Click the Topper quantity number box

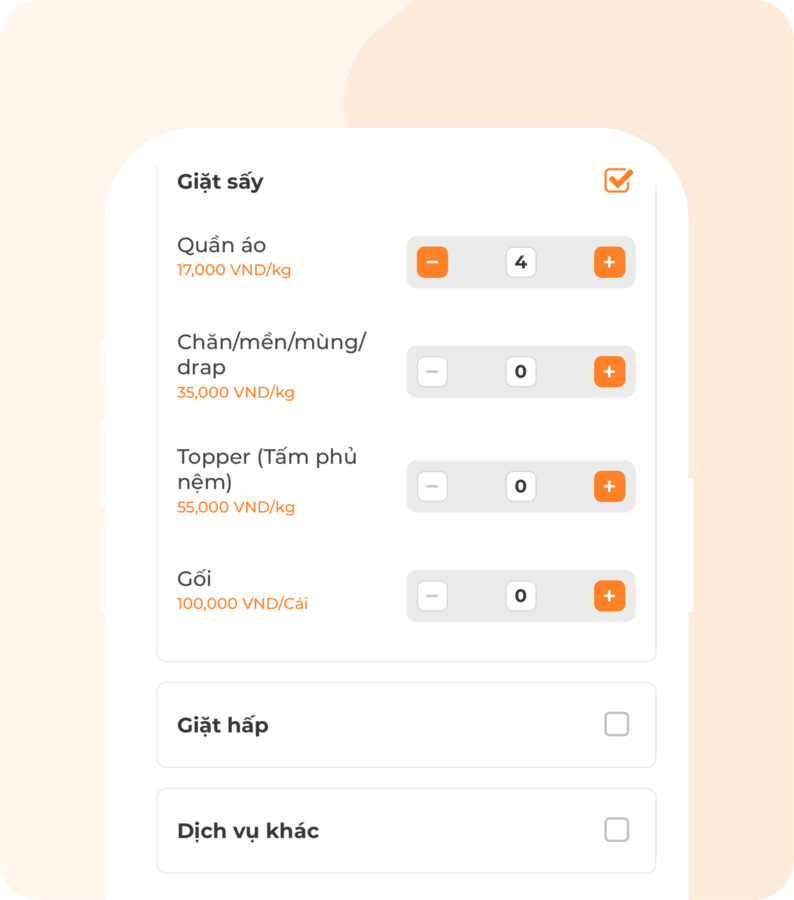(x=520, y=487)
